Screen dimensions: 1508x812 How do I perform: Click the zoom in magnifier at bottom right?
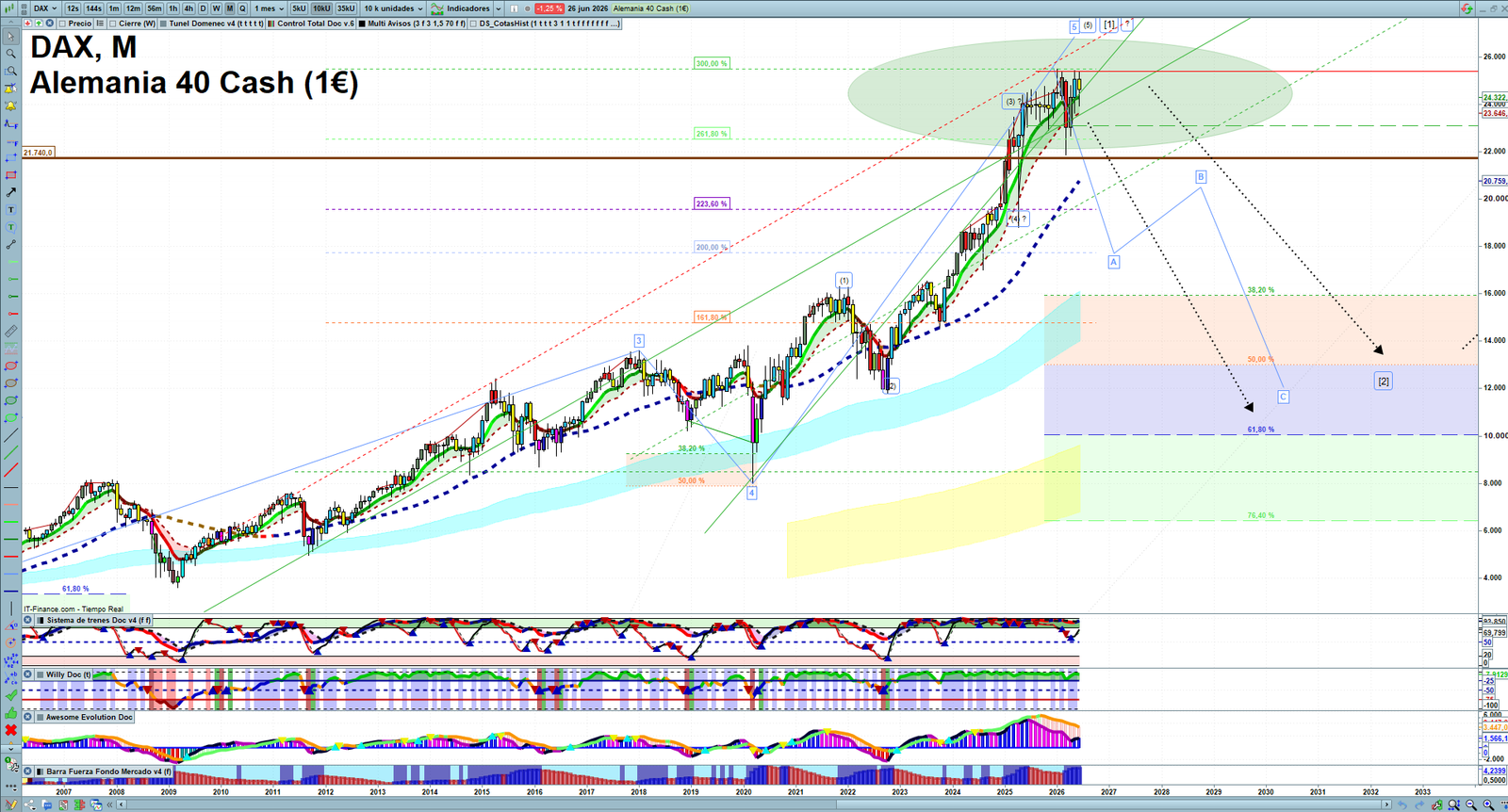(1488, 804)
